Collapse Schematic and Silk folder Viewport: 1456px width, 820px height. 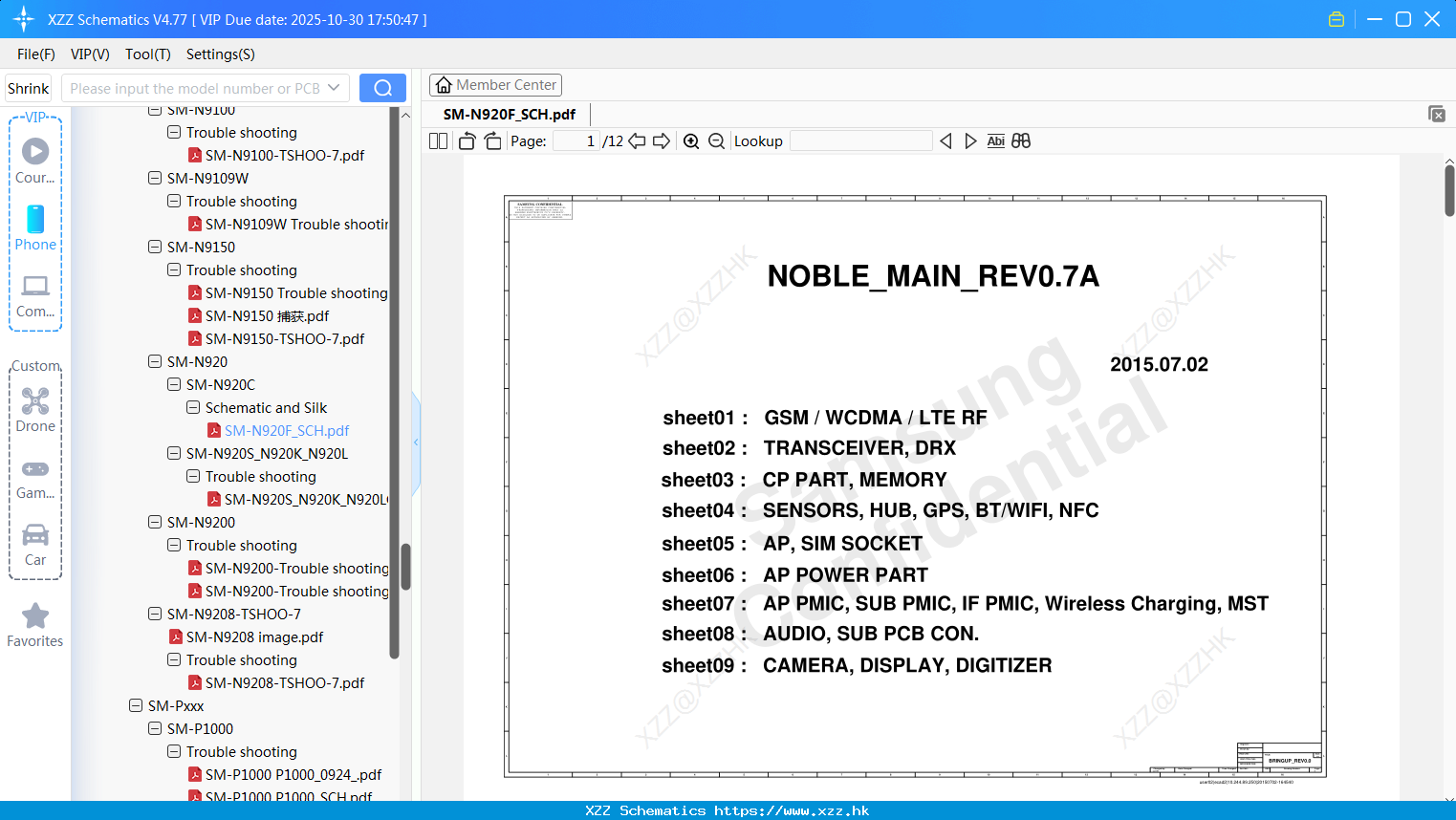pyautogui.click(x=193, y=407)
